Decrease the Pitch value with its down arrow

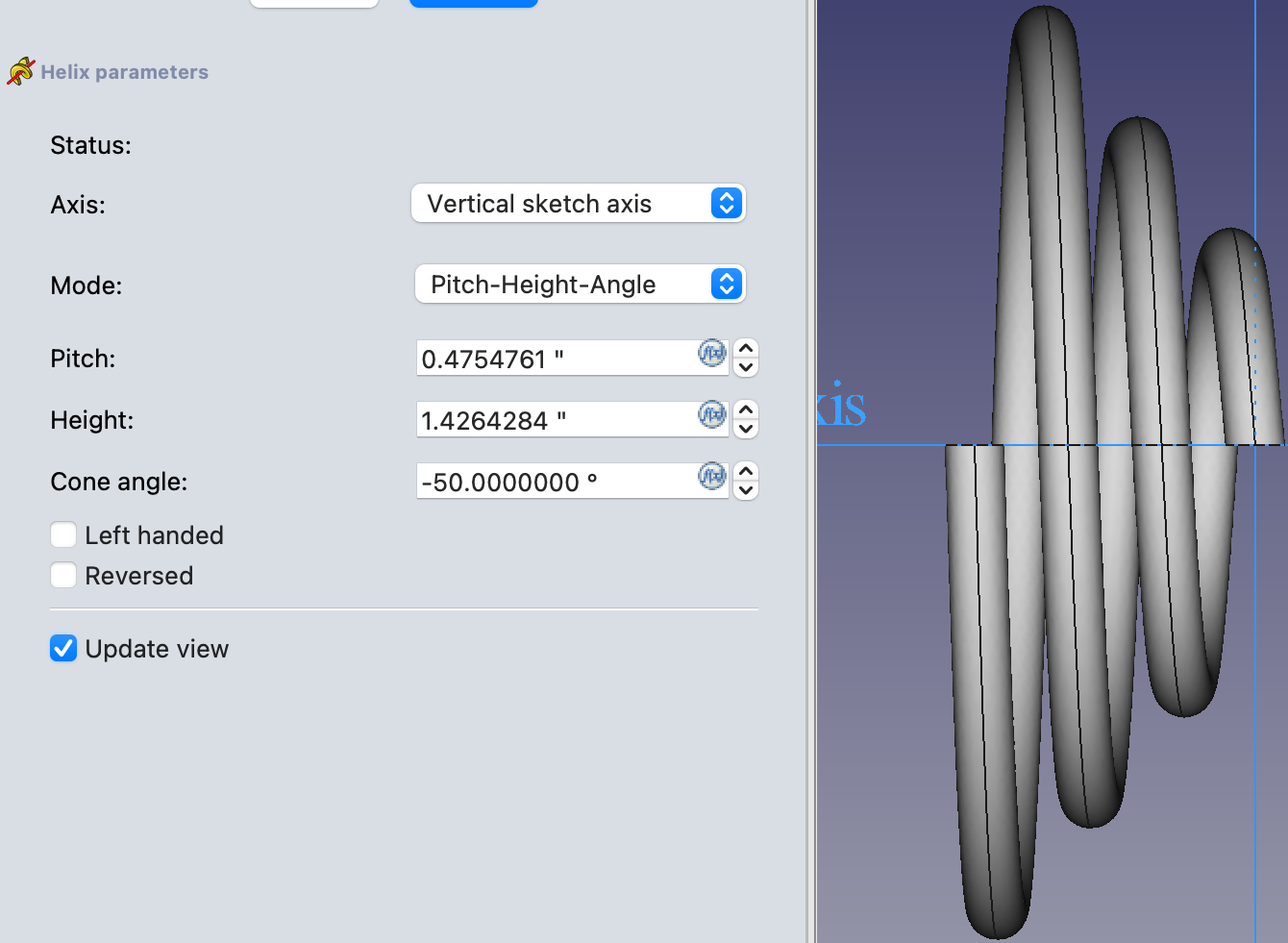coord(746,367)
